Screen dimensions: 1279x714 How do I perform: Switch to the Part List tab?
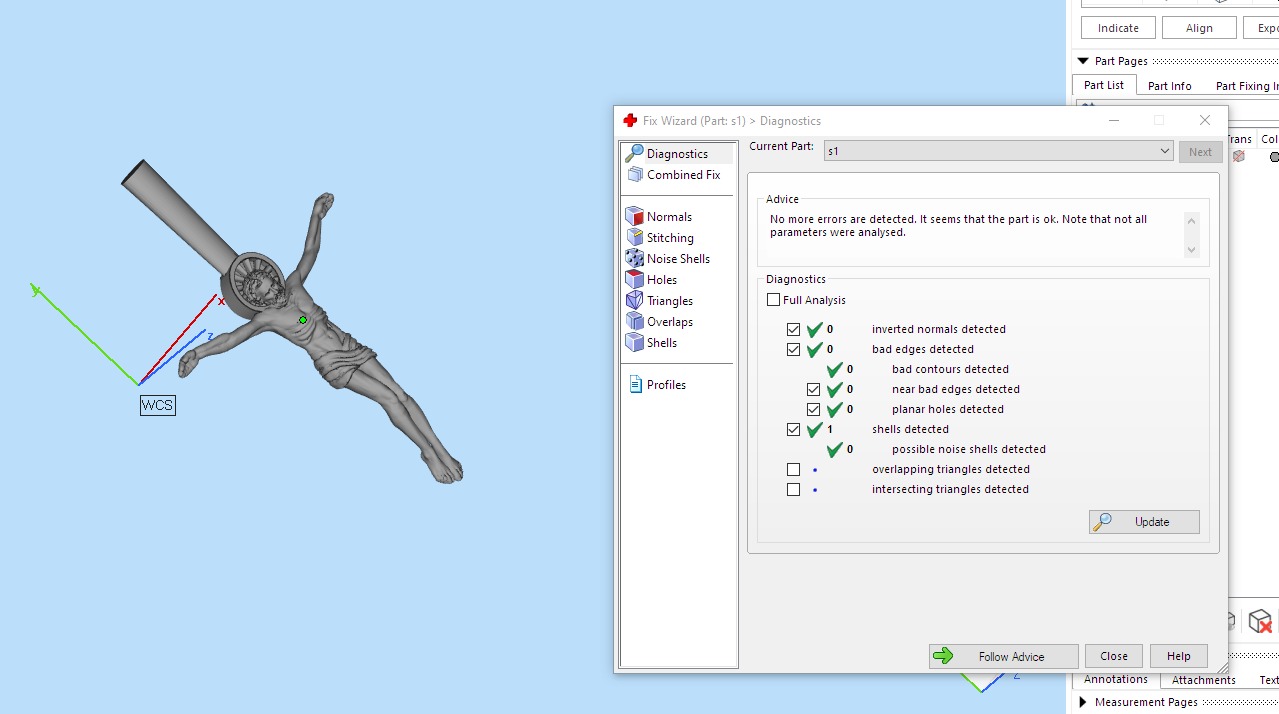[x=1104, y=86]
